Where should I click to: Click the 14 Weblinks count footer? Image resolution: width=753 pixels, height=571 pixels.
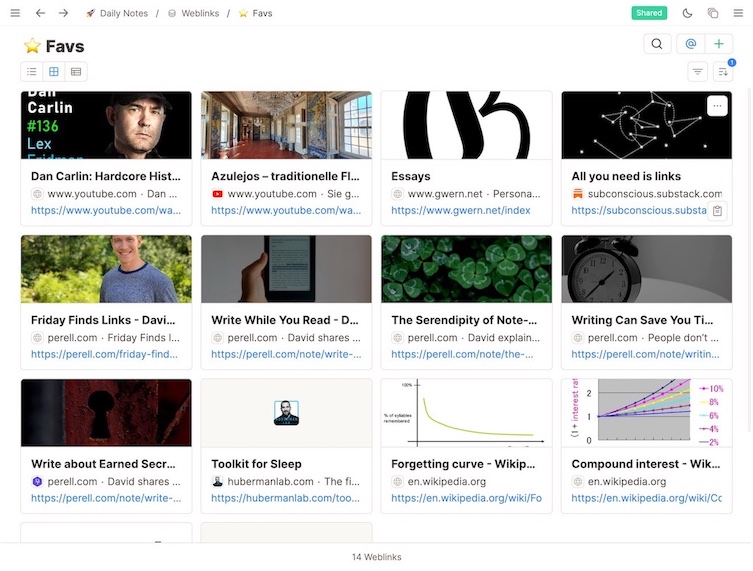click(376, 557)
